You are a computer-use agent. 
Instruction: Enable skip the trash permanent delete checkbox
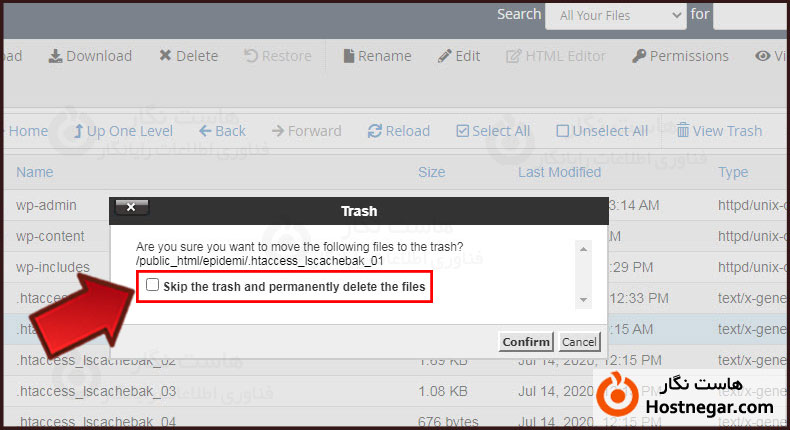(x=152, y=286)
